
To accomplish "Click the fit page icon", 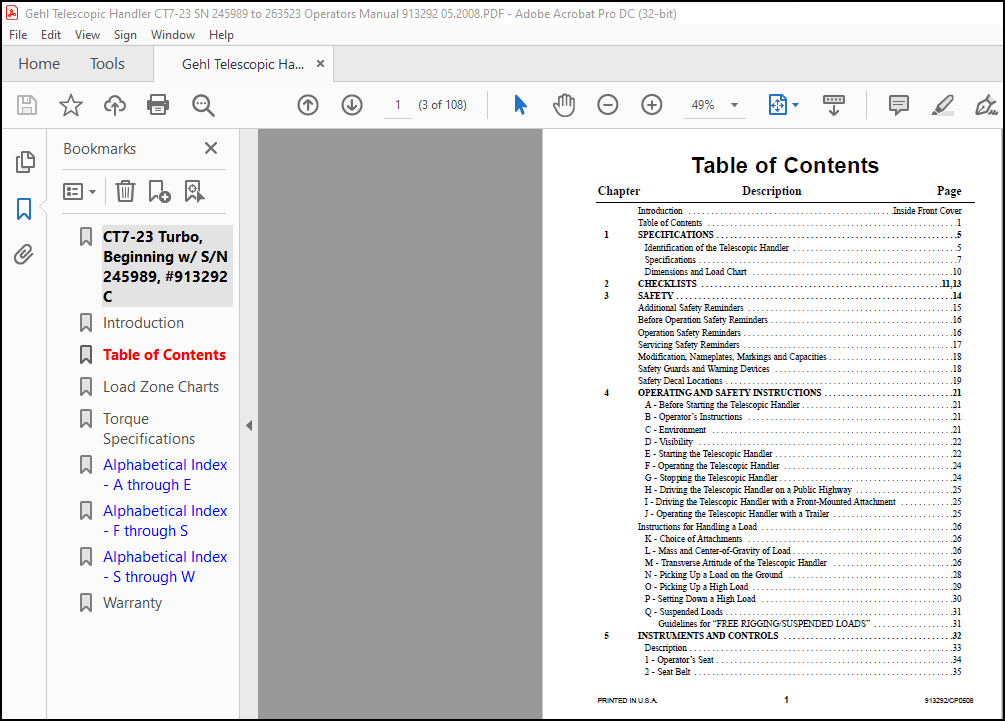I will 777,104.
